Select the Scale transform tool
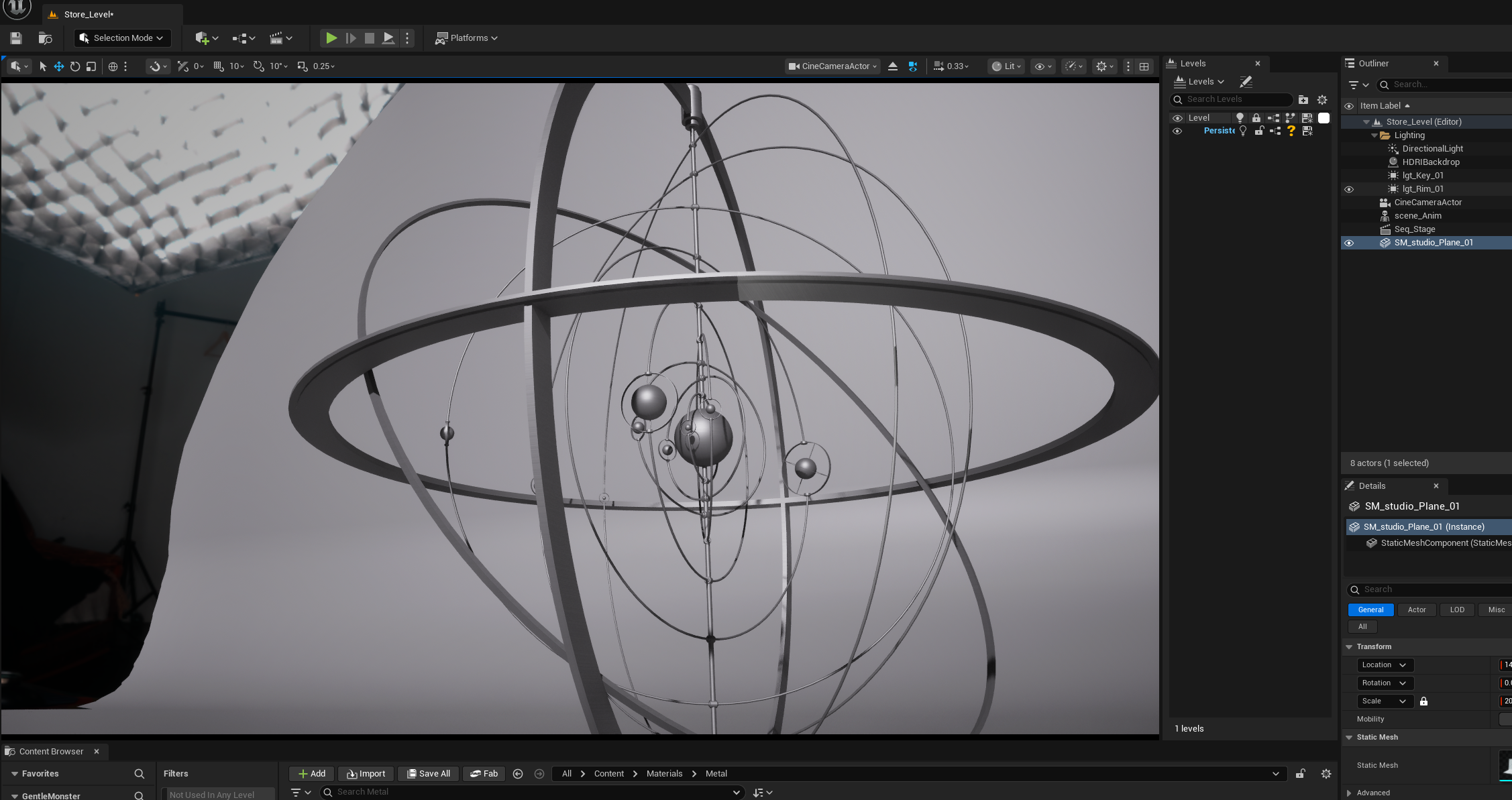This screenshot has width=1512, height=800. tap(91, 66)
